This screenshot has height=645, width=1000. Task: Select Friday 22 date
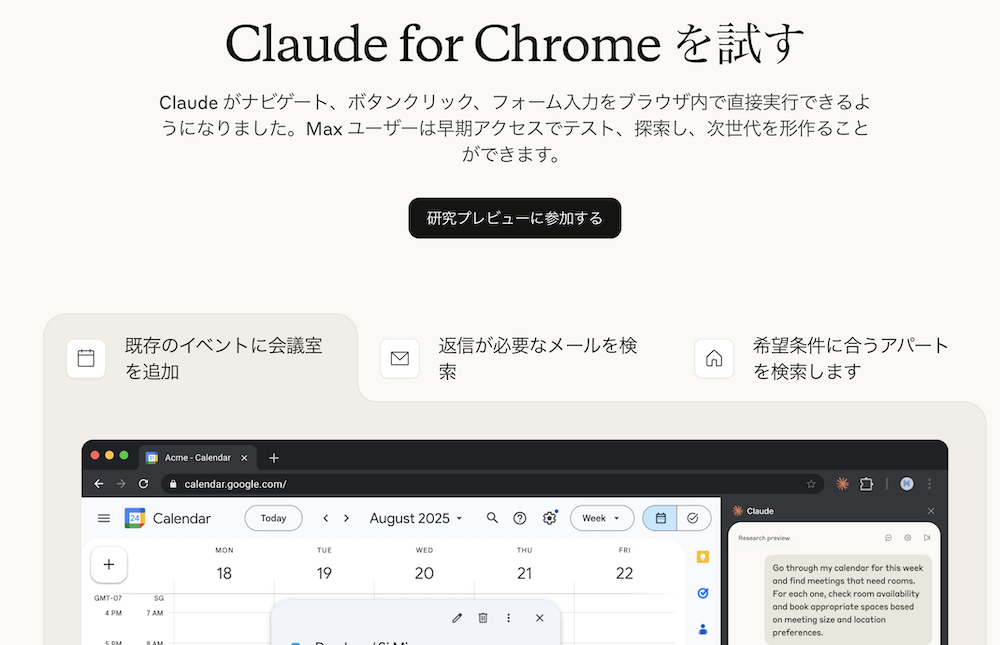pyautogui.click(x=624, y=573)
